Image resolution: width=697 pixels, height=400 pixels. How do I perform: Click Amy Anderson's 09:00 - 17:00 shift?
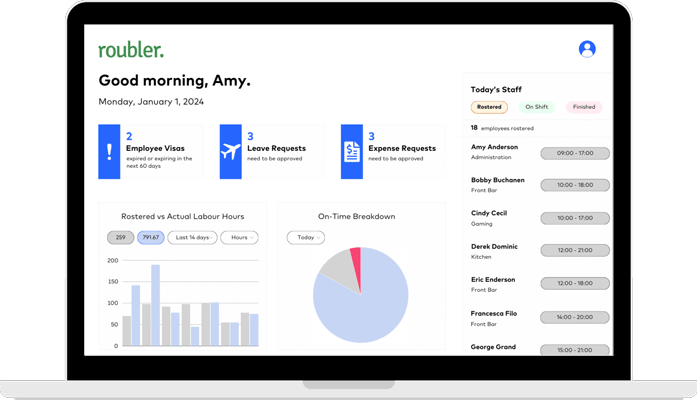tap(574, 153)
